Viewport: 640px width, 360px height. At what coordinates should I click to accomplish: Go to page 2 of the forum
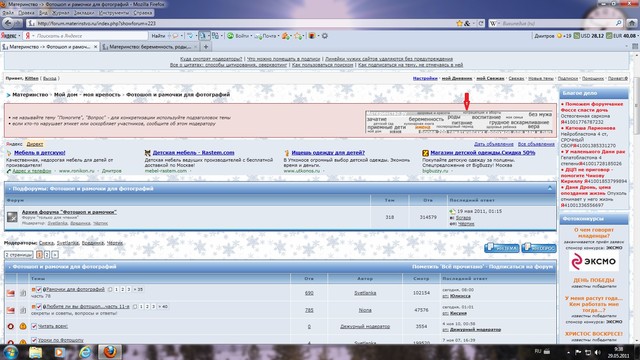point(47,255)
